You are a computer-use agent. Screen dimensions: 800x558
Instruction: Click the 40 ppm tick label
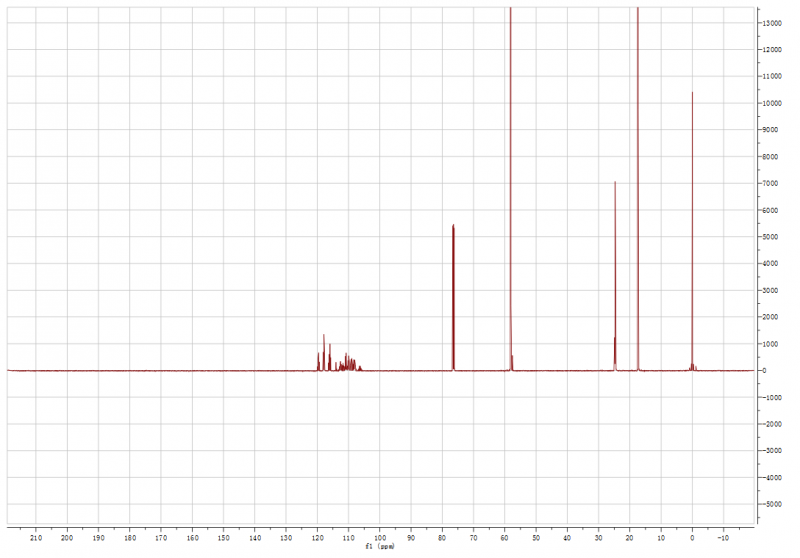567,538
